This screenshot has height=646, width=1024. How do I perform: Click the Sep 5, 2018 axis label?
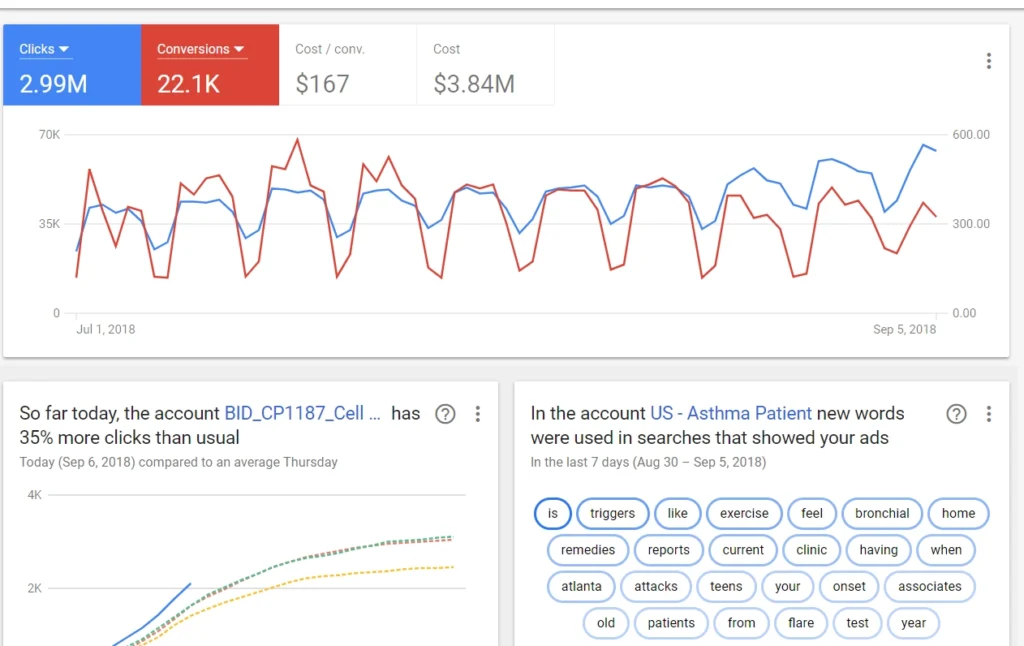tap(904, 329)
